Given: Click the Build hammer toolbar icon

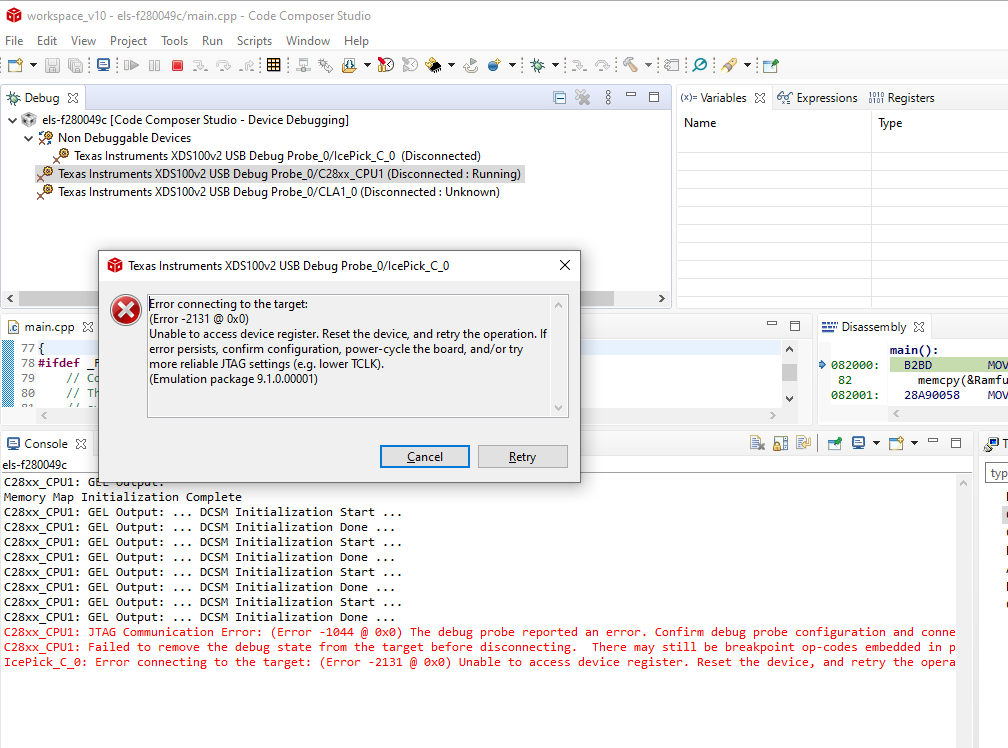Looking at the screenshot, I should tap(630, 65).
